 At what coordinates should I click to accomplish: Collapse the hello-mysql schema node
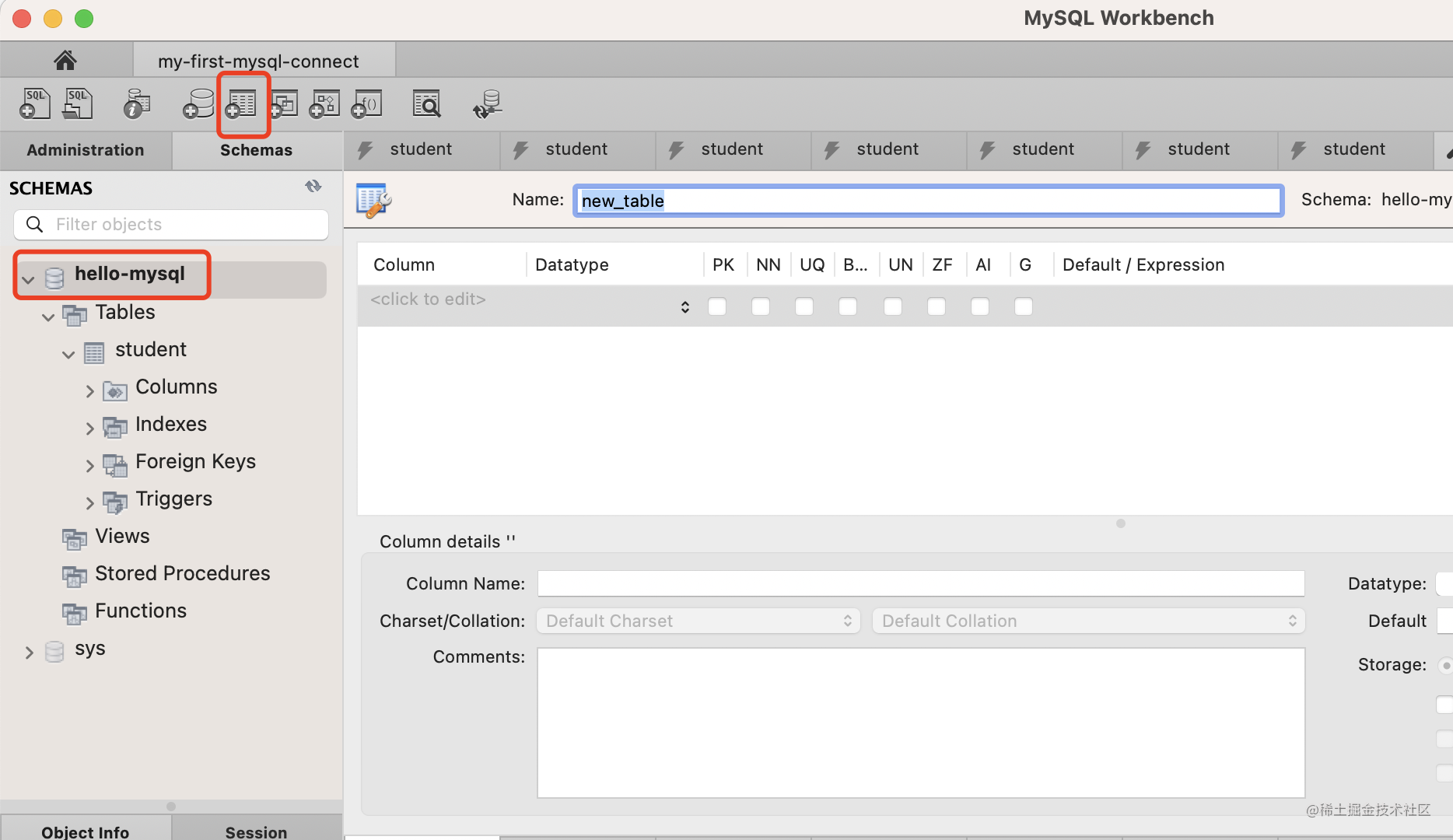29,279
